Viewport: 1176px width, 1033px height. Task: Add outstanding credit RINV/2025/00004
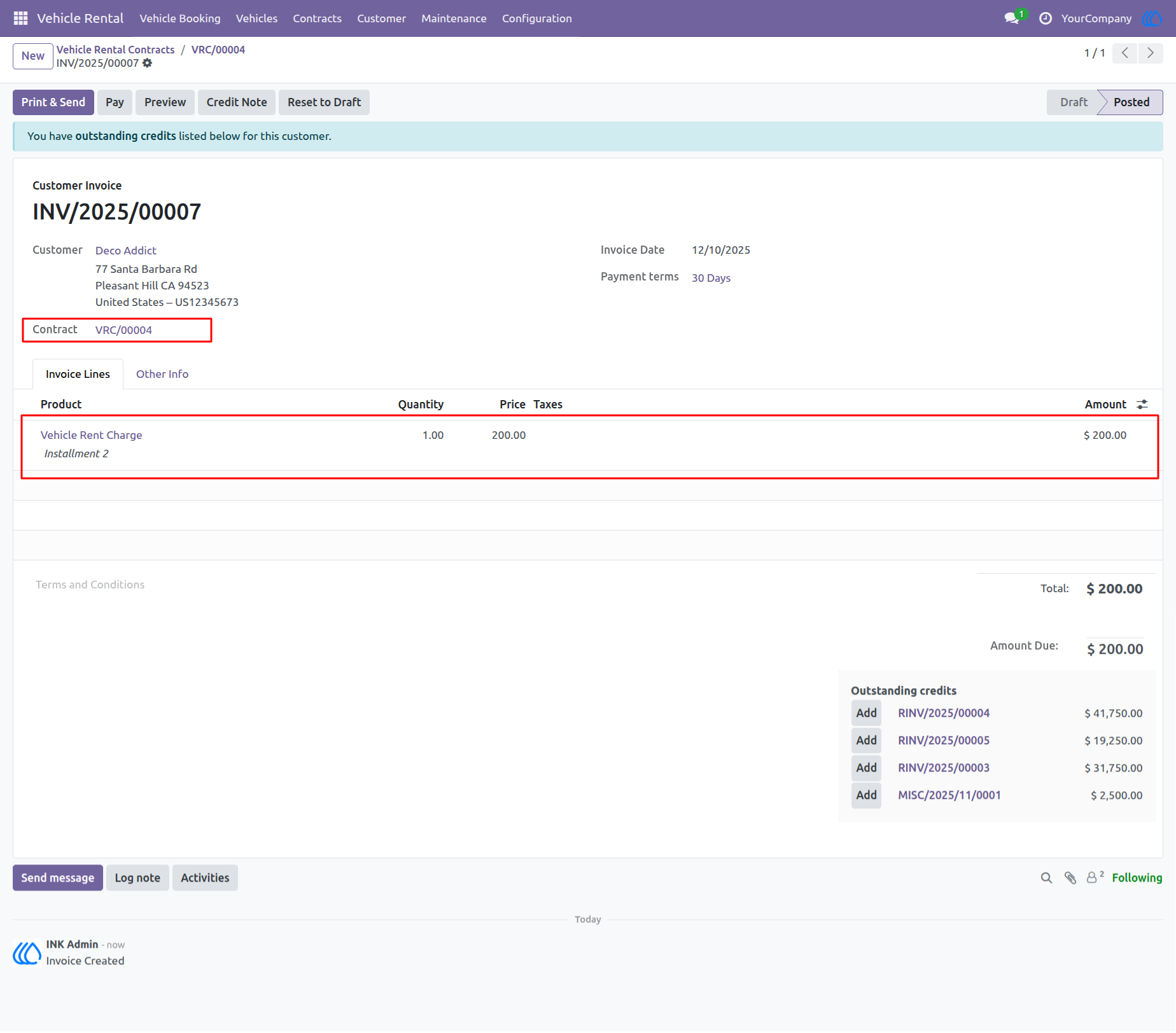[x=866, y=713]
